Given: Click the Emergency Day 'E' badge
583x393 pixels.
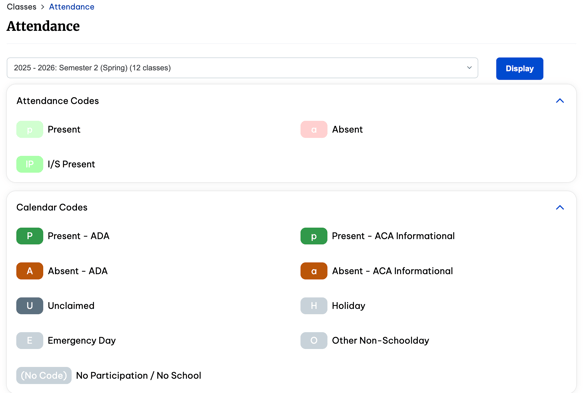Looking at the screenshot, I should (x=29, y=341).
